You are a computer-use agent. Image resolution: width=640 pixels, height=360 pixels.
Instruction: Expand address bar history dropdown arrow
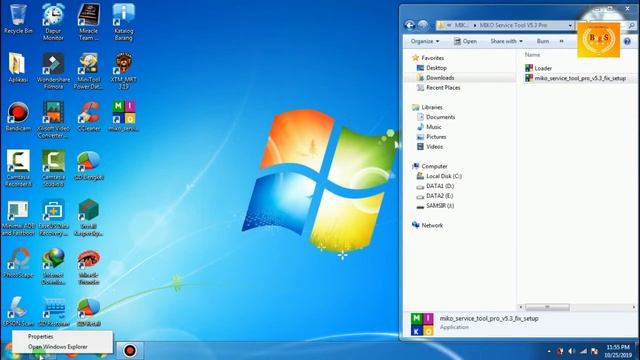pyautogui.click(x=570, y=25)
